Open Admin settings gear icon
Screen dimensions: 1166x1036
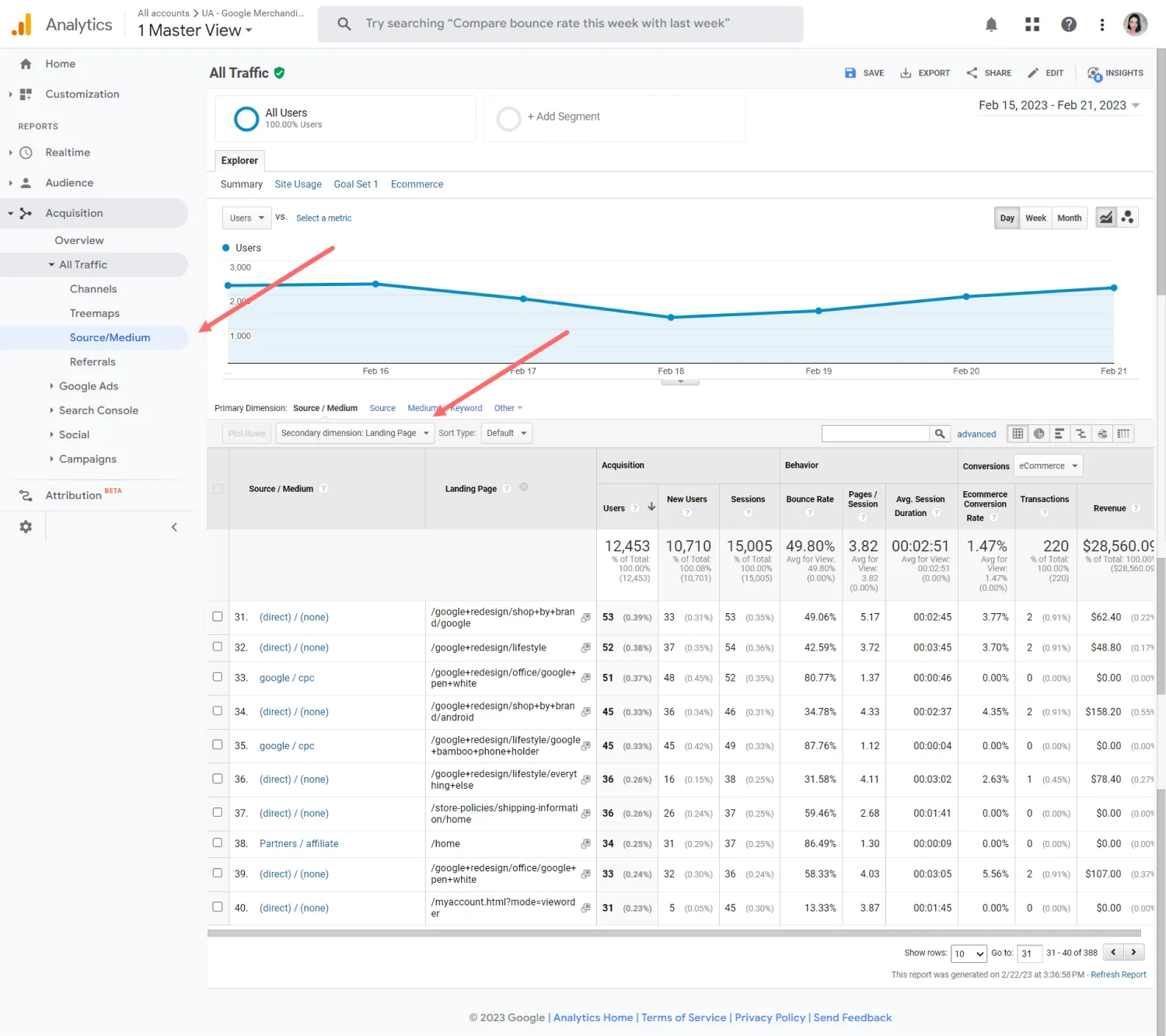click(26, 527)
